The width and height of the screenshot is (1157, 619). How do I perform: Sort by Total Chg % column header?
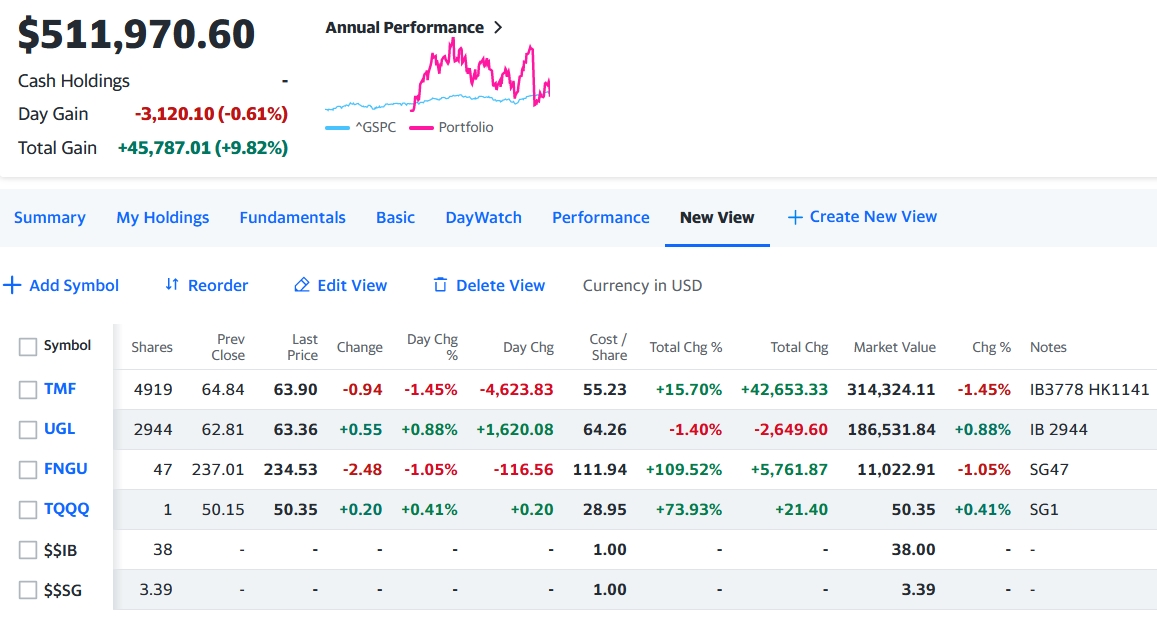[685, 347]
